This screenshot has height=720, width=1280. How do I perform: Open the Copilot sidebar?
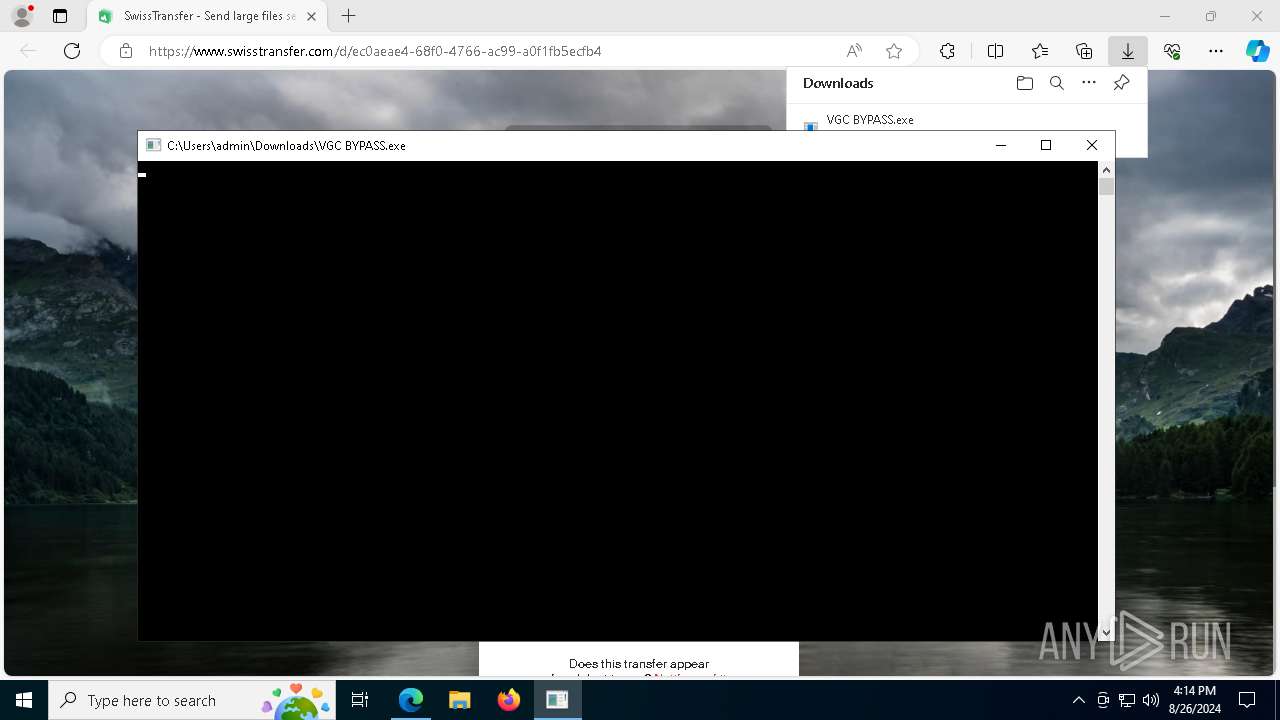click(x=1257, y=51)
